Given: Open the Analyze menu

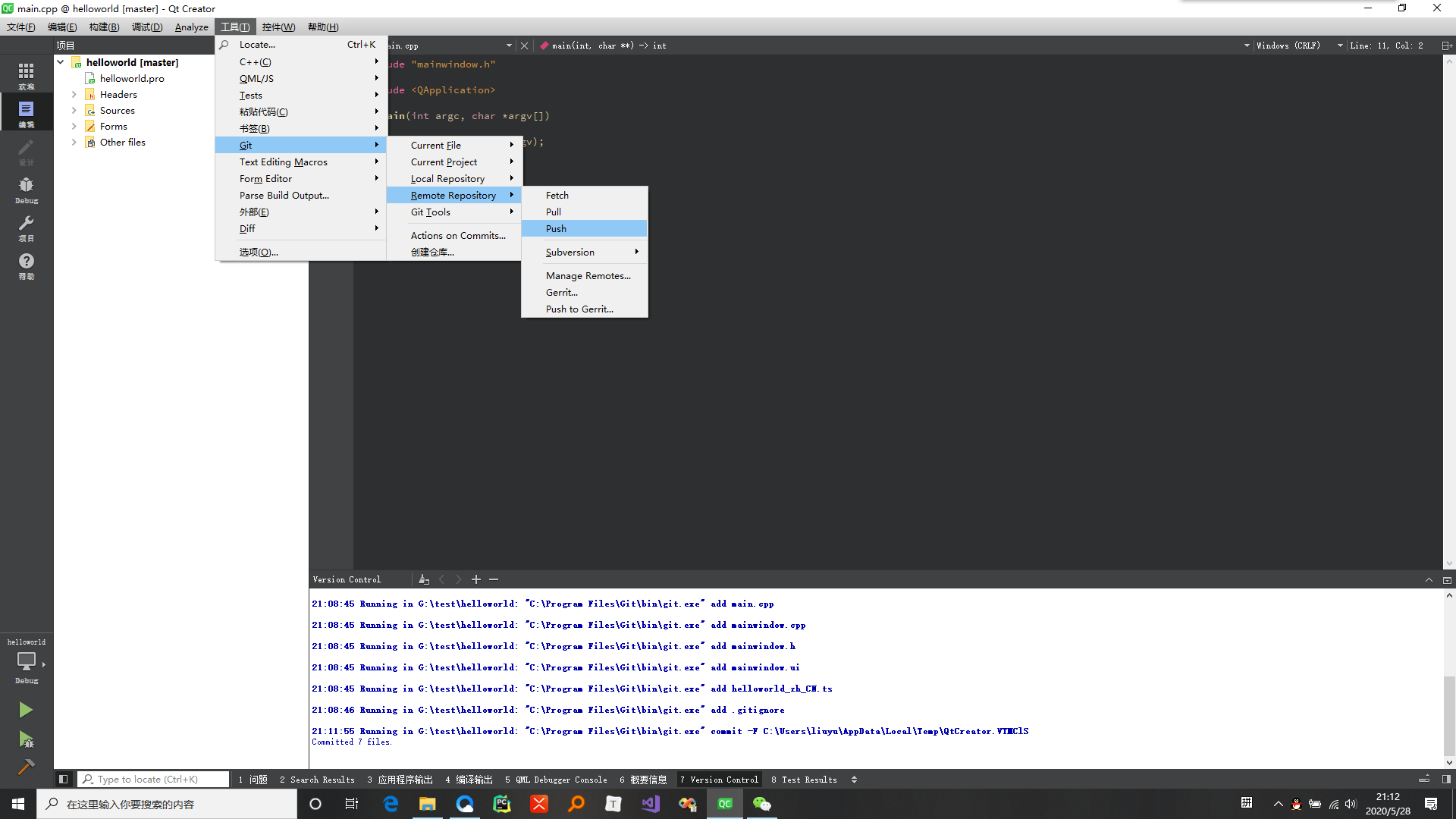Looking at the screenshot, I should point(191,27).
